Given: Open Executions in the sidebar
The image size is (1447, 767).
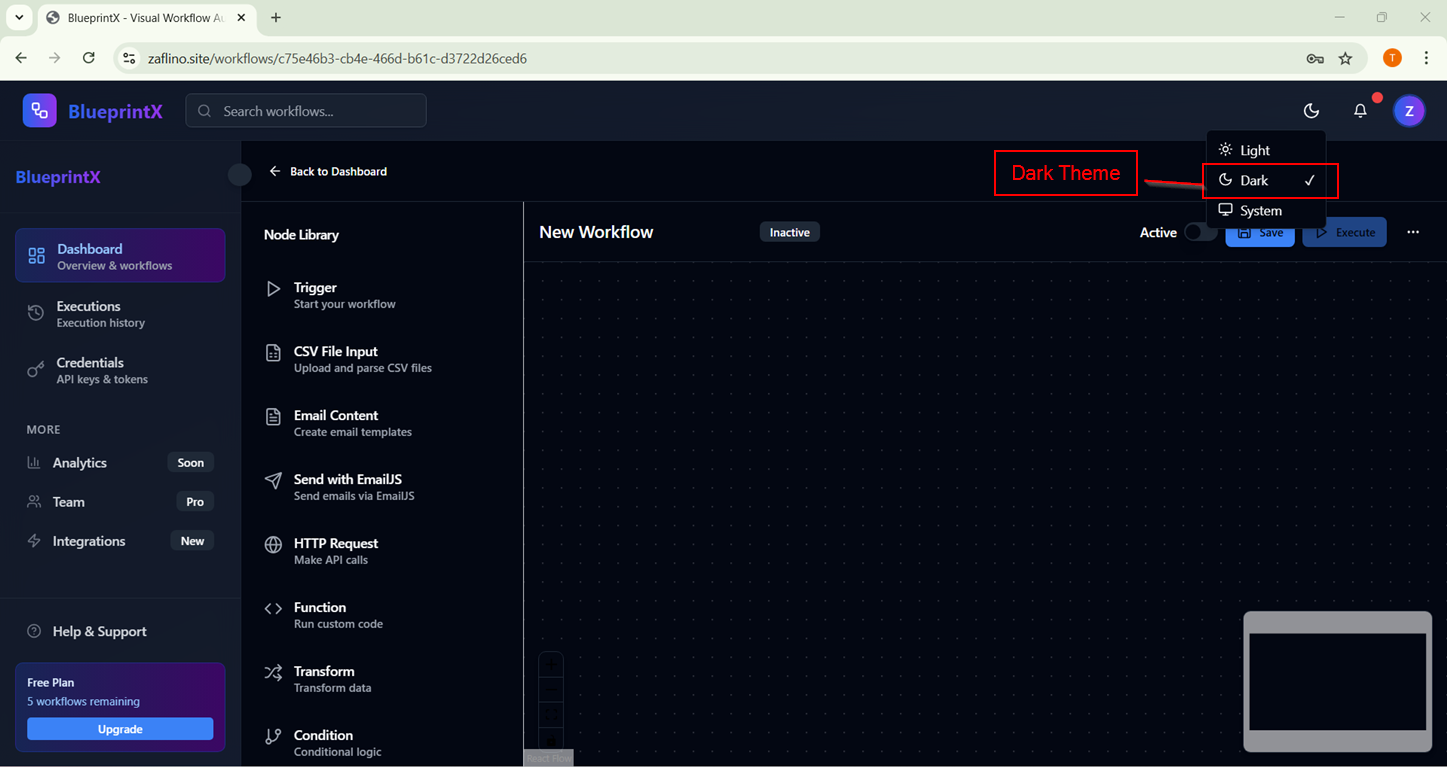Looking at the screenshot, I should pos(120,313).
